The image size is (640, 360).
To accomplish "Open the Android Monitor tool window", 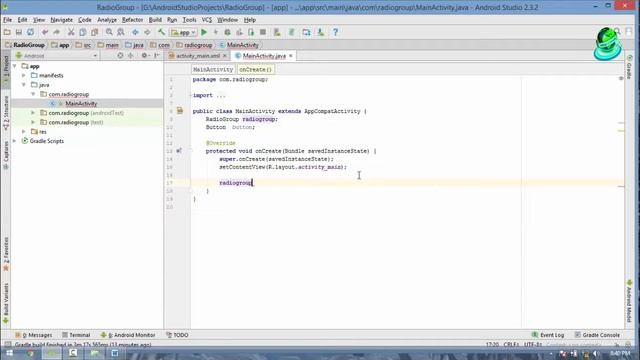I will click(128, 335).
